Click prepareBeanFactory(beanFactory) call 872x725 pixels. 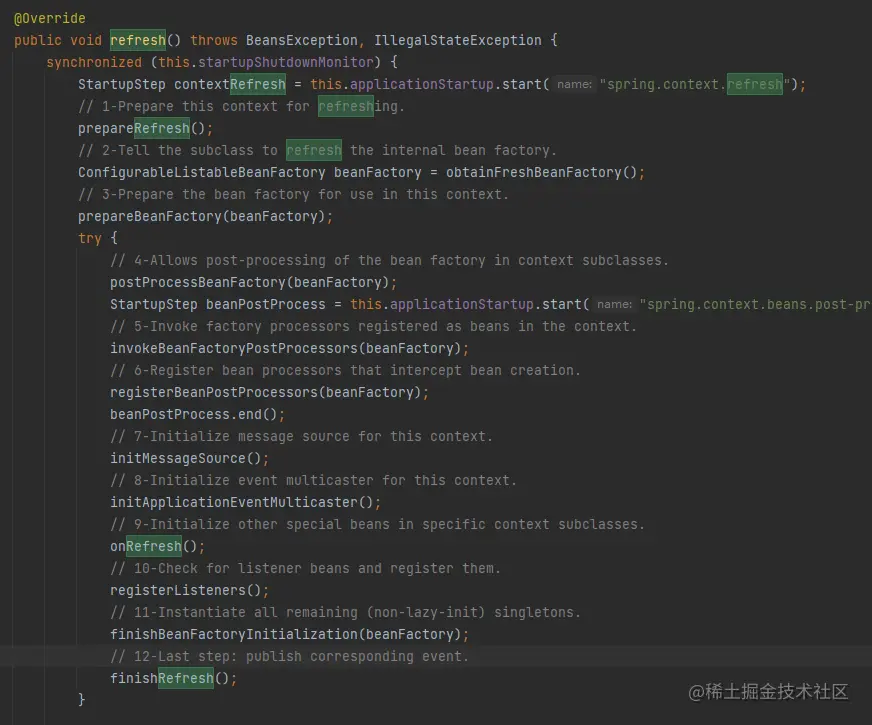pyautogui.click(x=201, y=216)
